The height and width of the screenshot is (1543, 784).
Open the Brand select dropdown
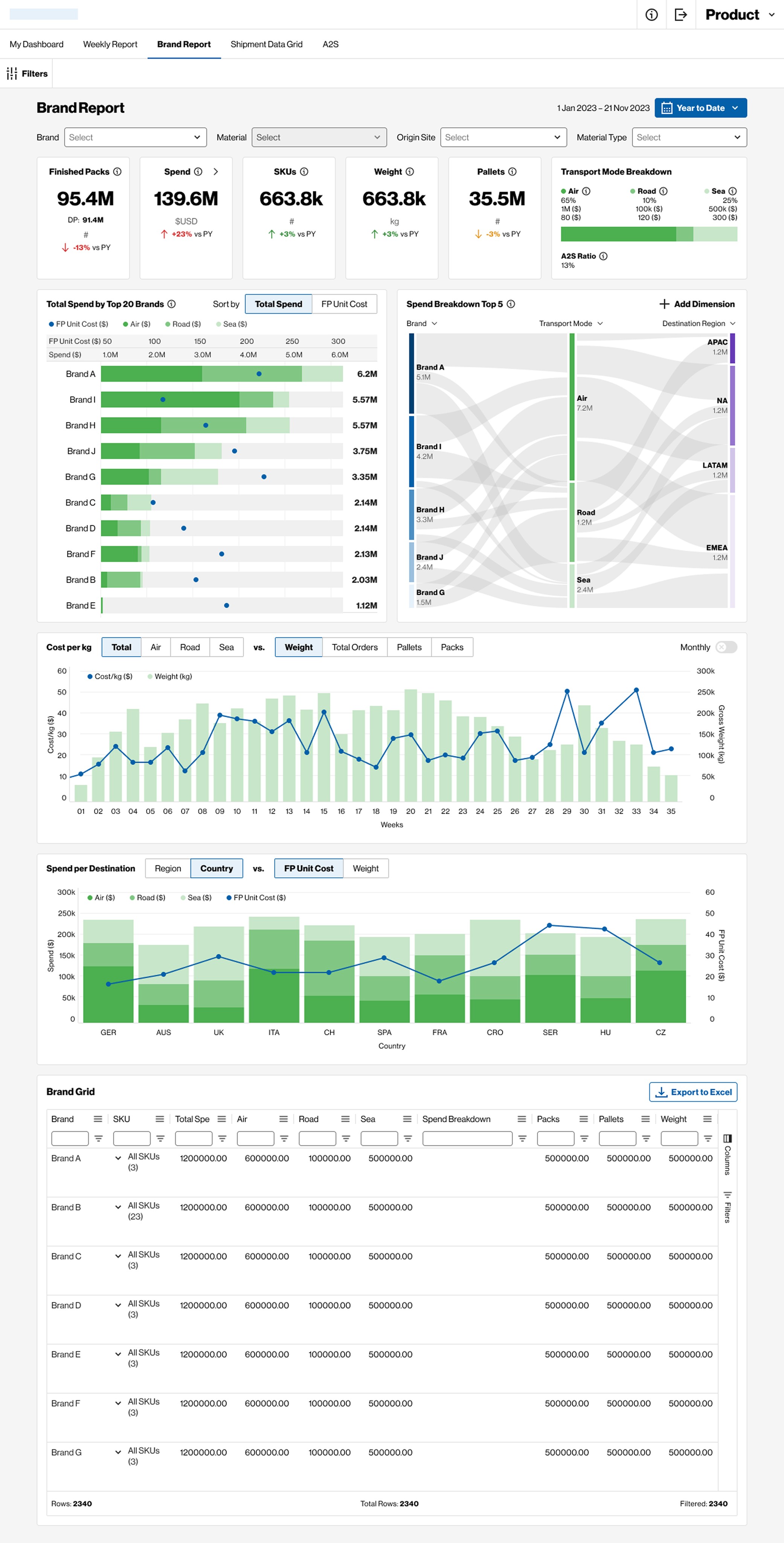coord(135,138)
